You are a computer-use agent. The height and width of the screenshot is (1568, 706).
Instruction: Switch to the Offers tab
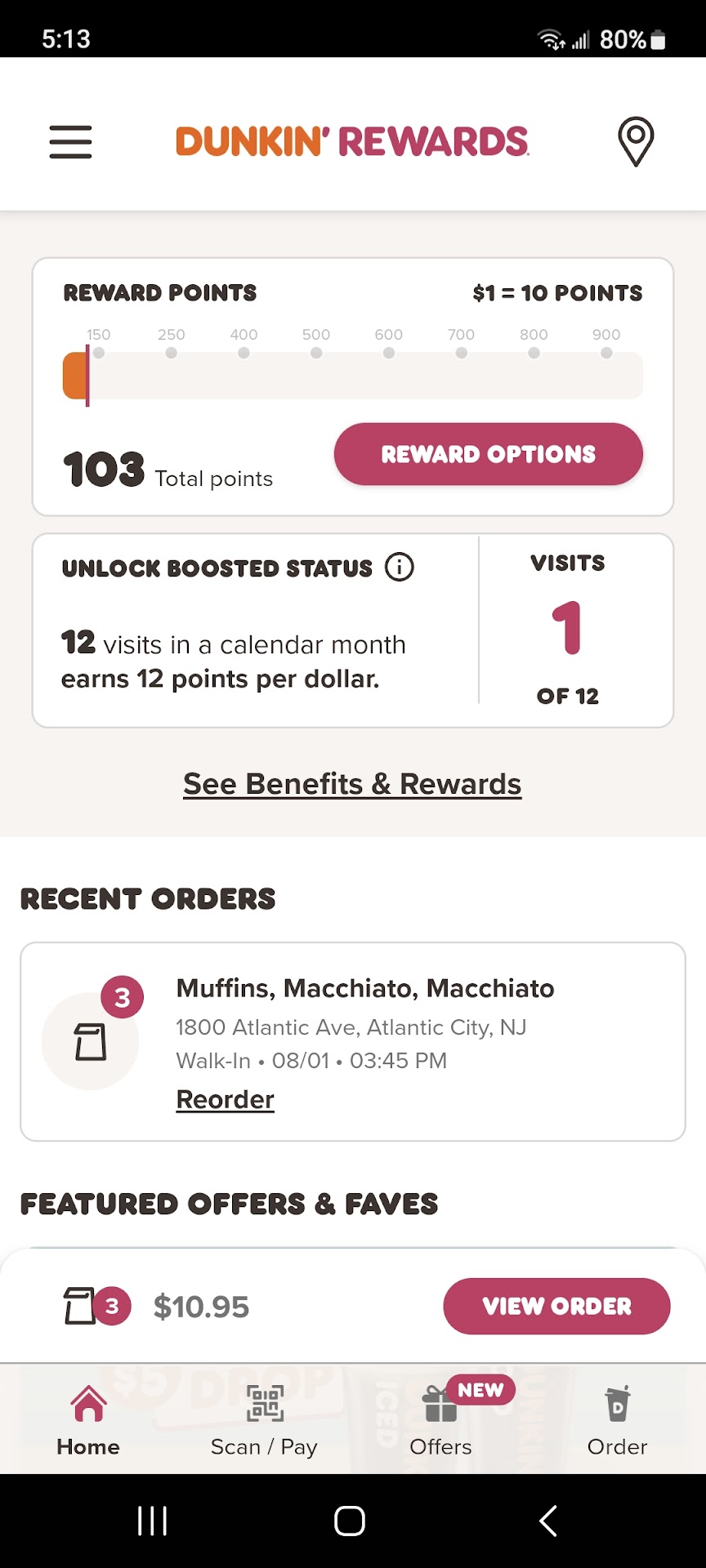[x=441, y=1420]
